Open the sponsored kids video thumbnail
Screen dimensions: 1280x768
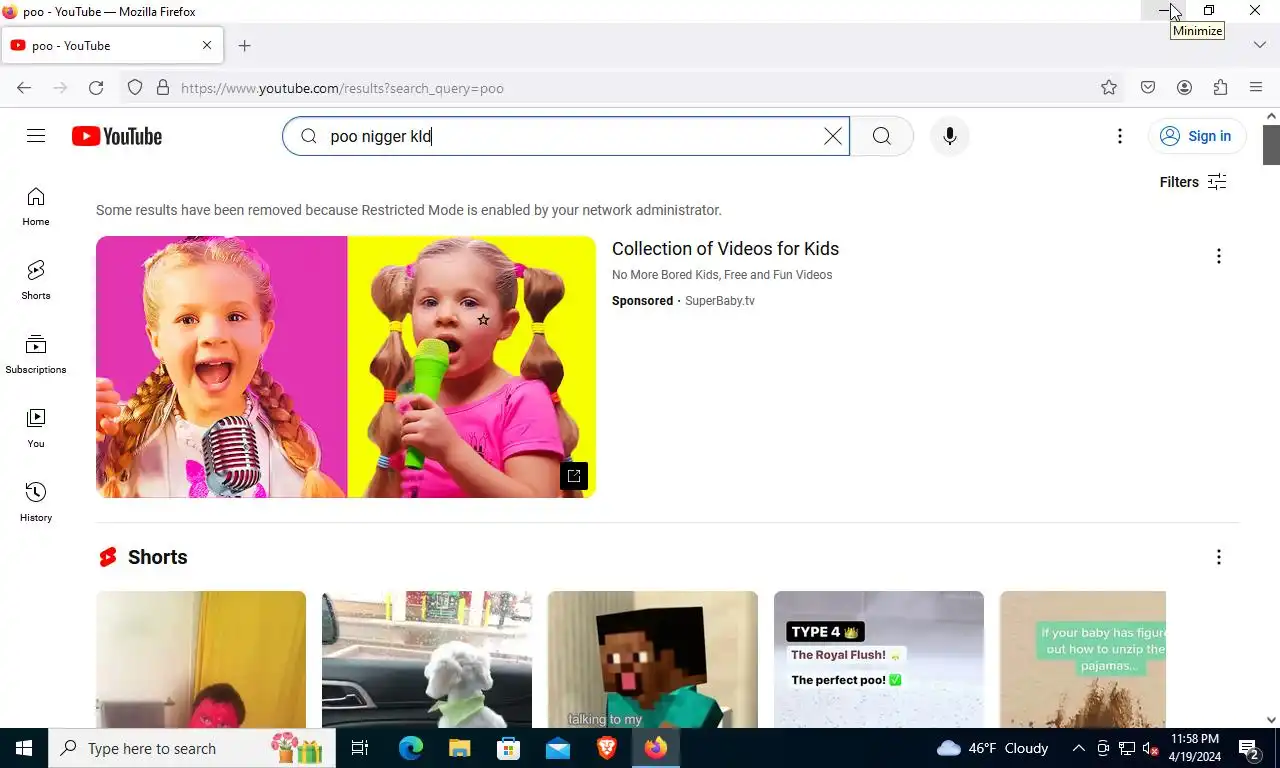346,367
